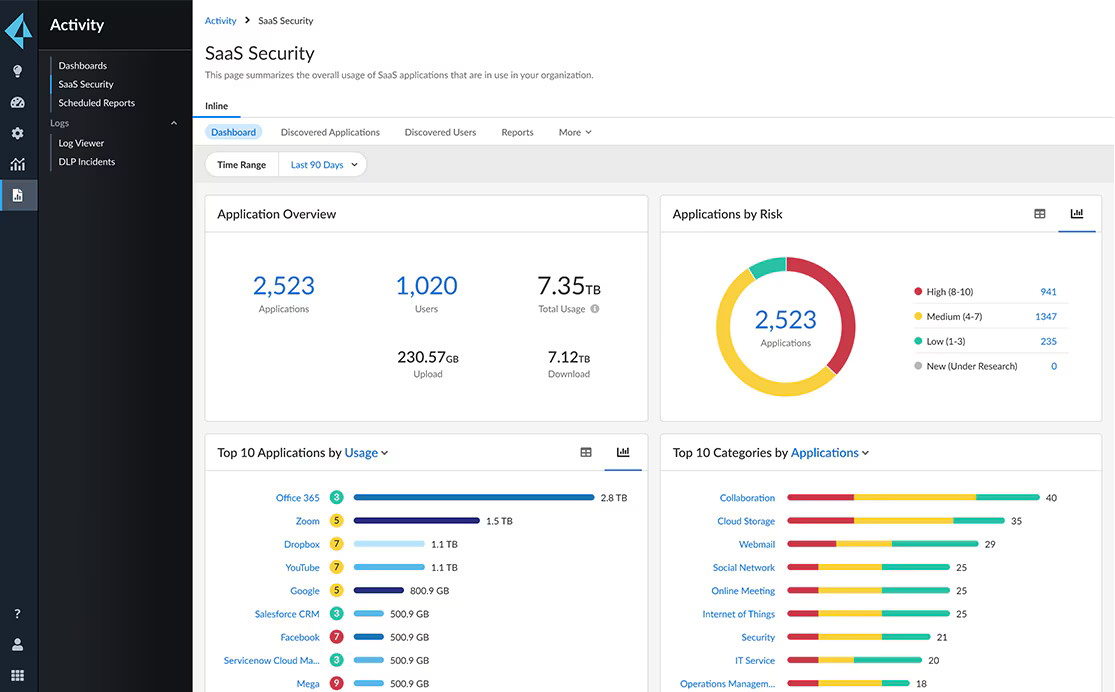
Task: Click the Total Usage info icon
Action: [x=595, y=309]
